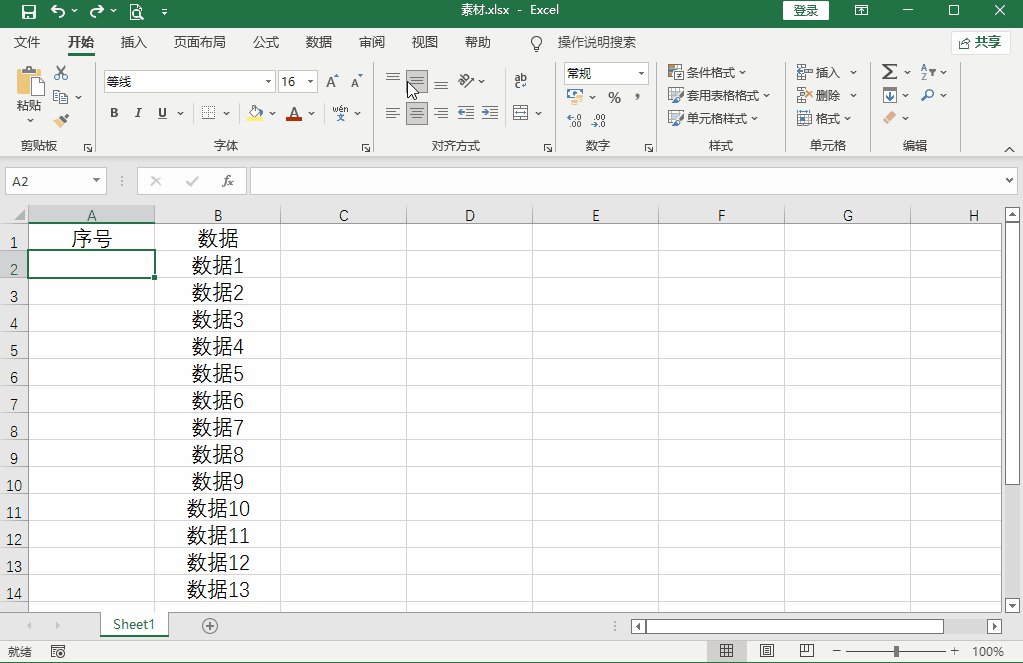Toggle center horizontal alignment
This screenshot has height=663, width=1023.
click(x=416, y=114)
